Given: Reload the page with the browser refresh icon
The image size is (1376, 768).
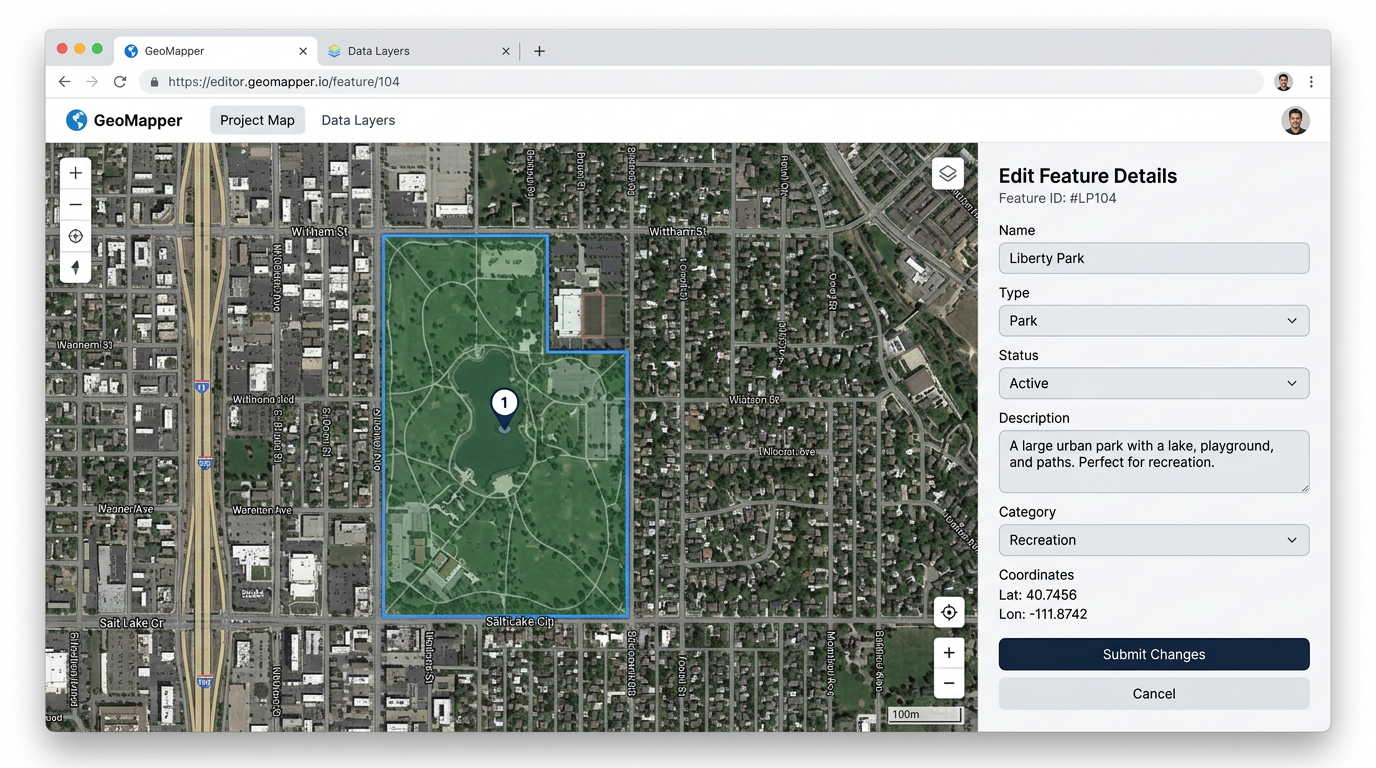Looking at the screenshot, I should pos(120,81).
